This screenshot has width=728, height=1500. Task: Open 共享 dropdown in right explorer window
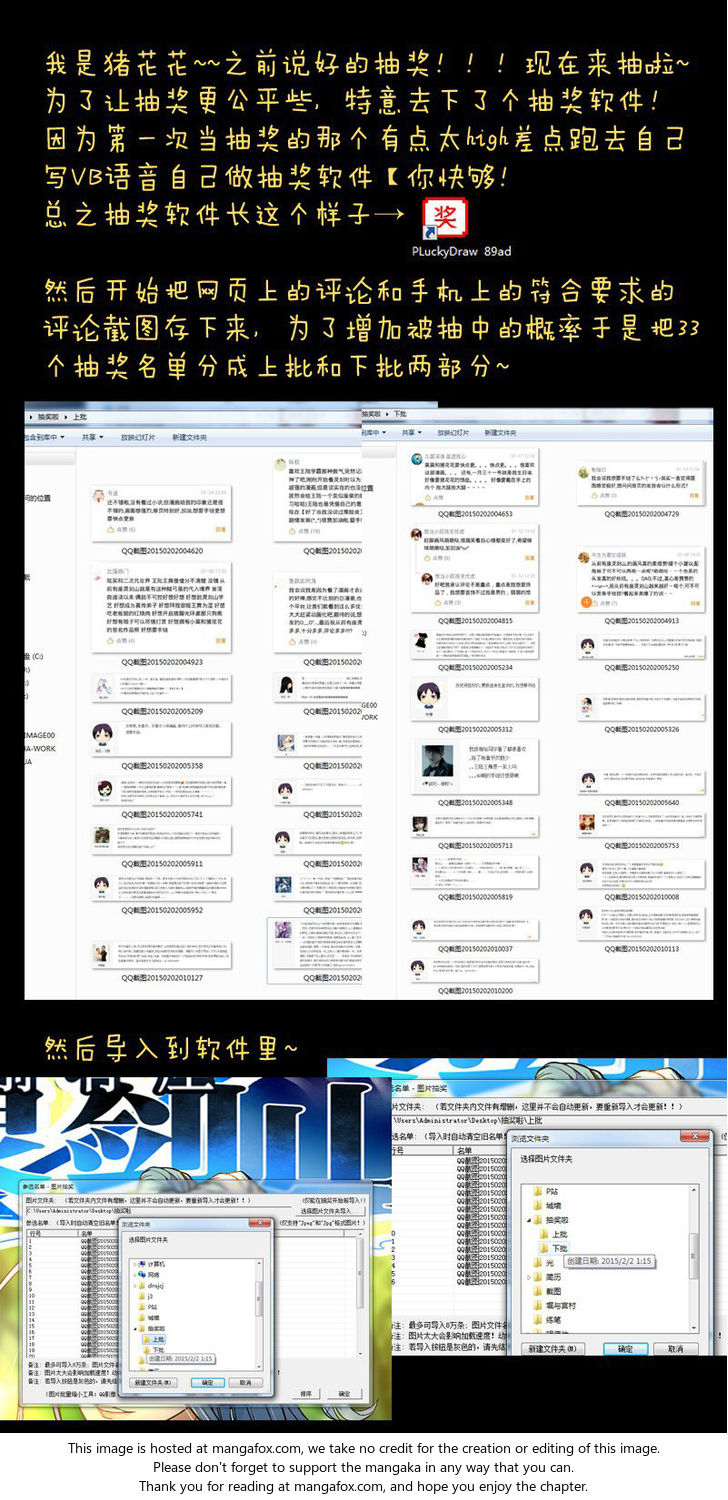coord(410,432)
